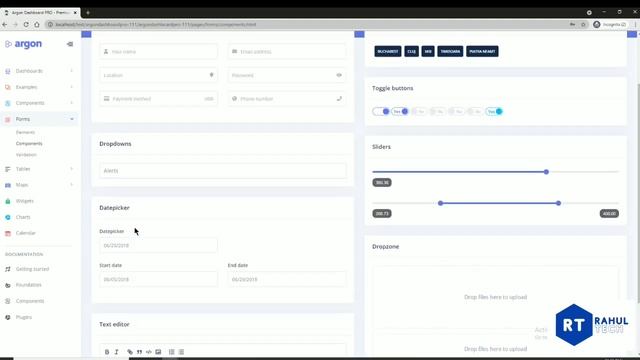Click the Calendar sidebar icon
Screen dimensions: 640x360
[8, 233]
